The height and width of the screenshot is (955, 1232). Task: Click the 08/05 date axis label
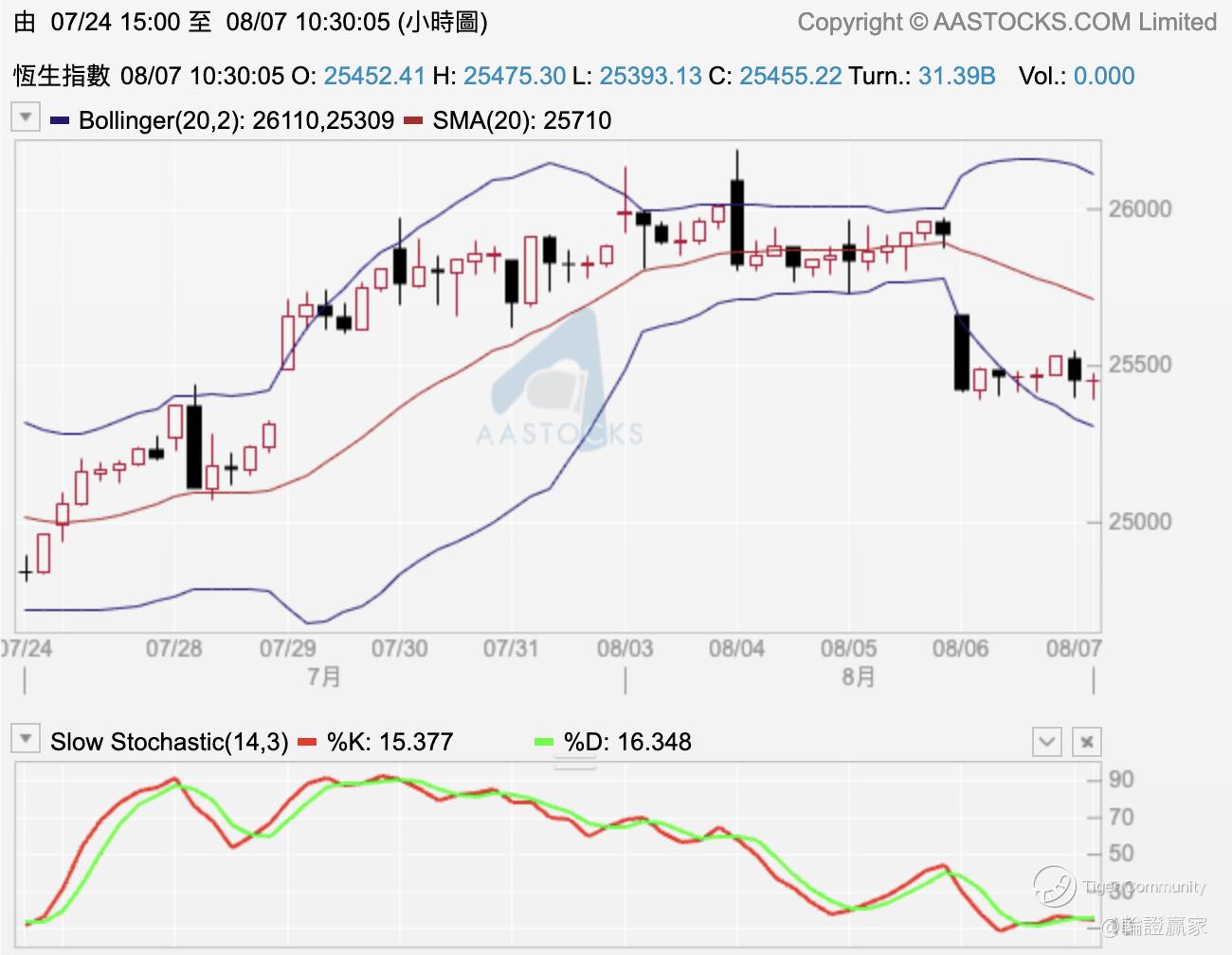[x=849, y=649]
